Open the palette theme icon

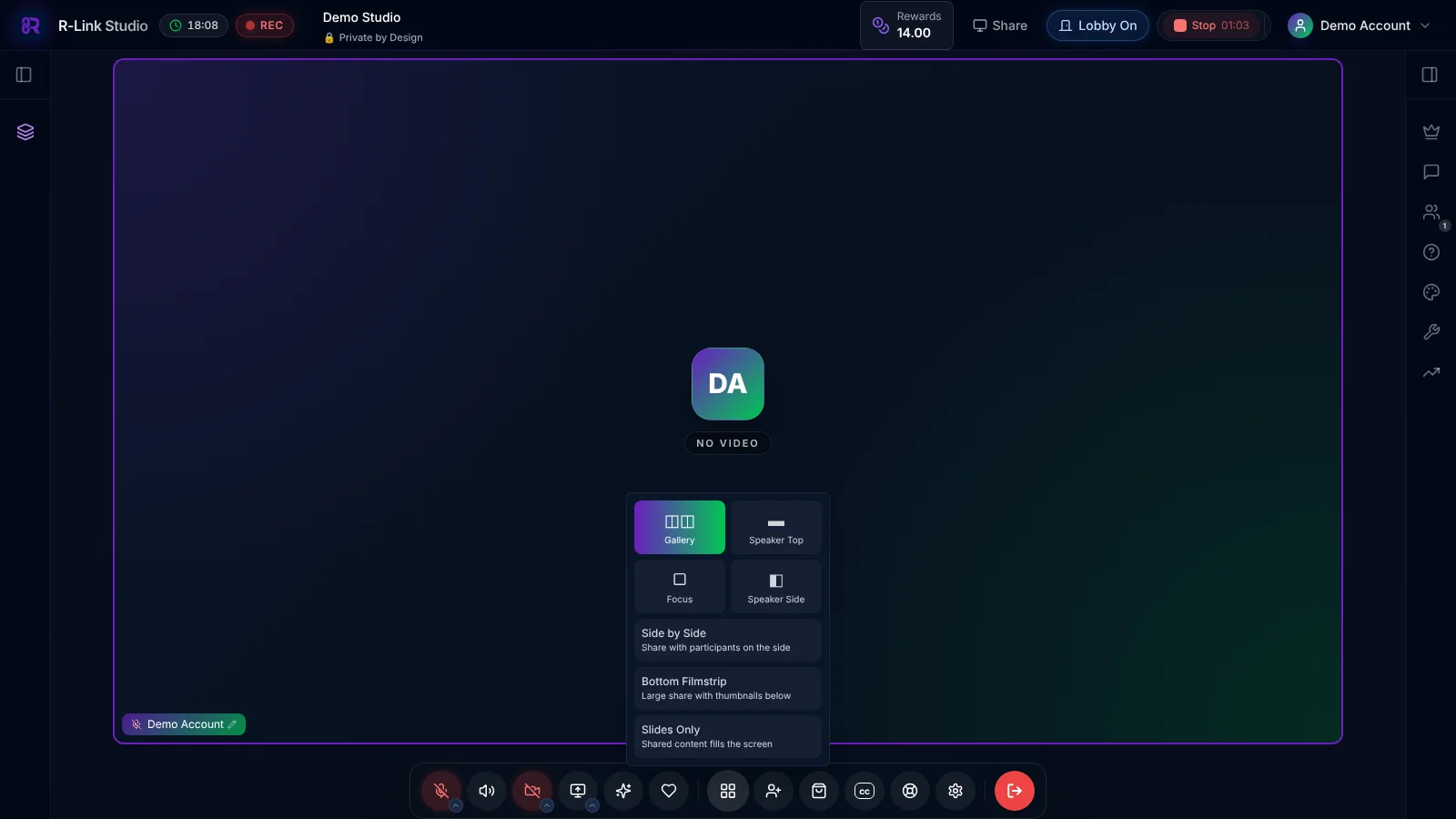tap(1431, 292)
